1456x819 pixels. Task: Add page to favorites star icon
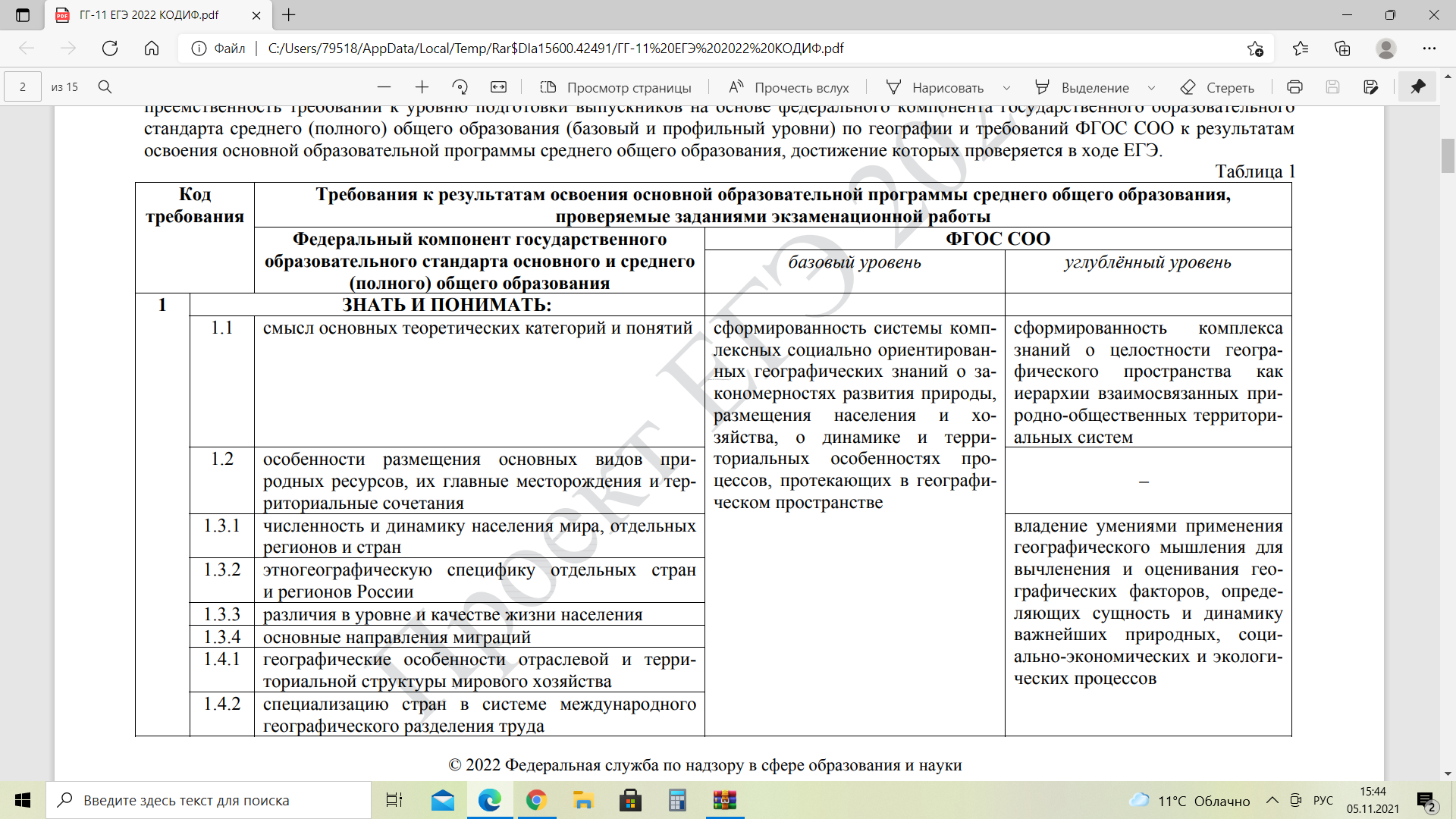[x=1255, y=49]
